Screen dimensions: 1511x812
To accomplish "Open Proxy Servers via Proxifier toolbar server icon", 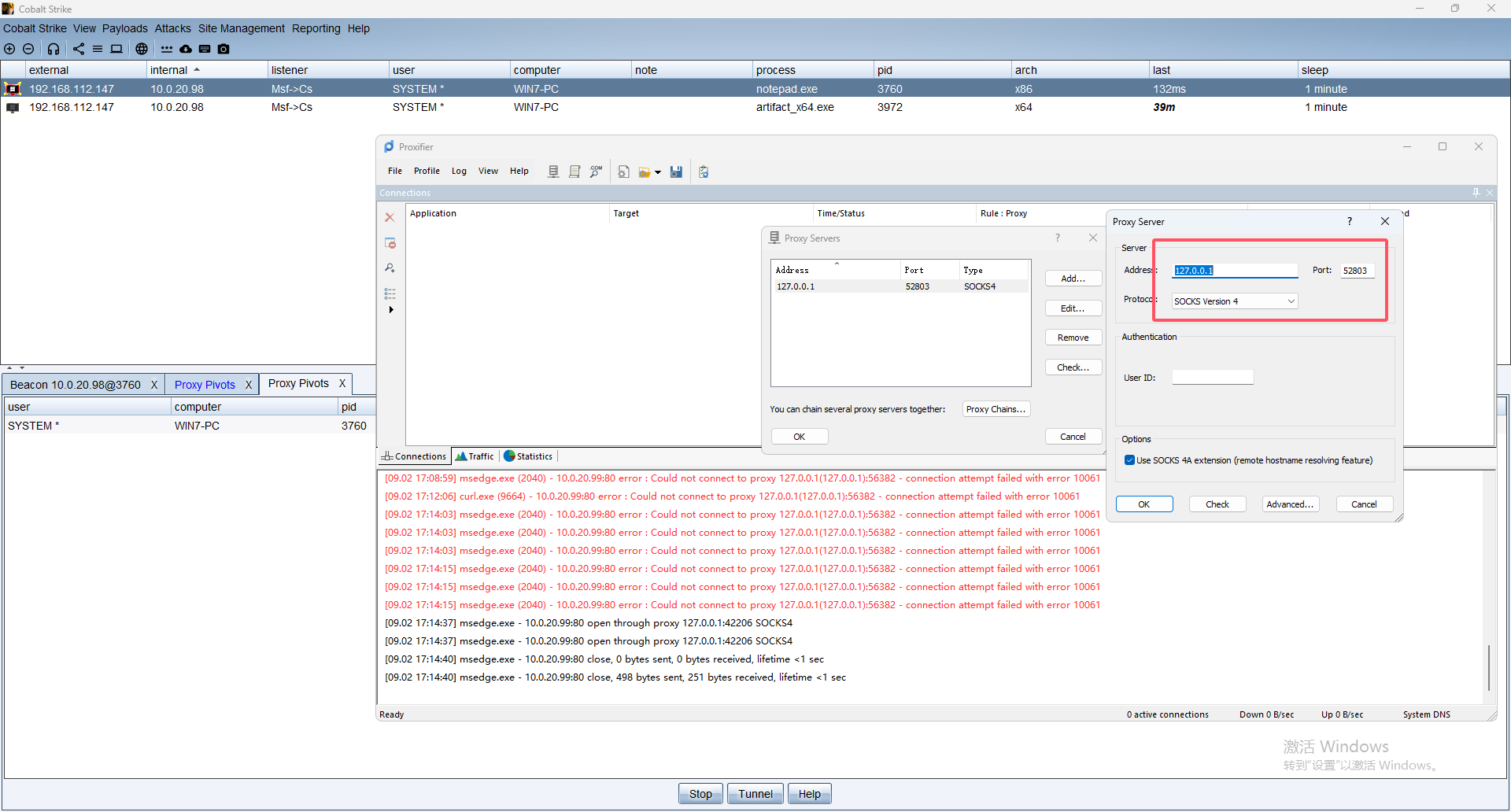I will pos(553,172).
